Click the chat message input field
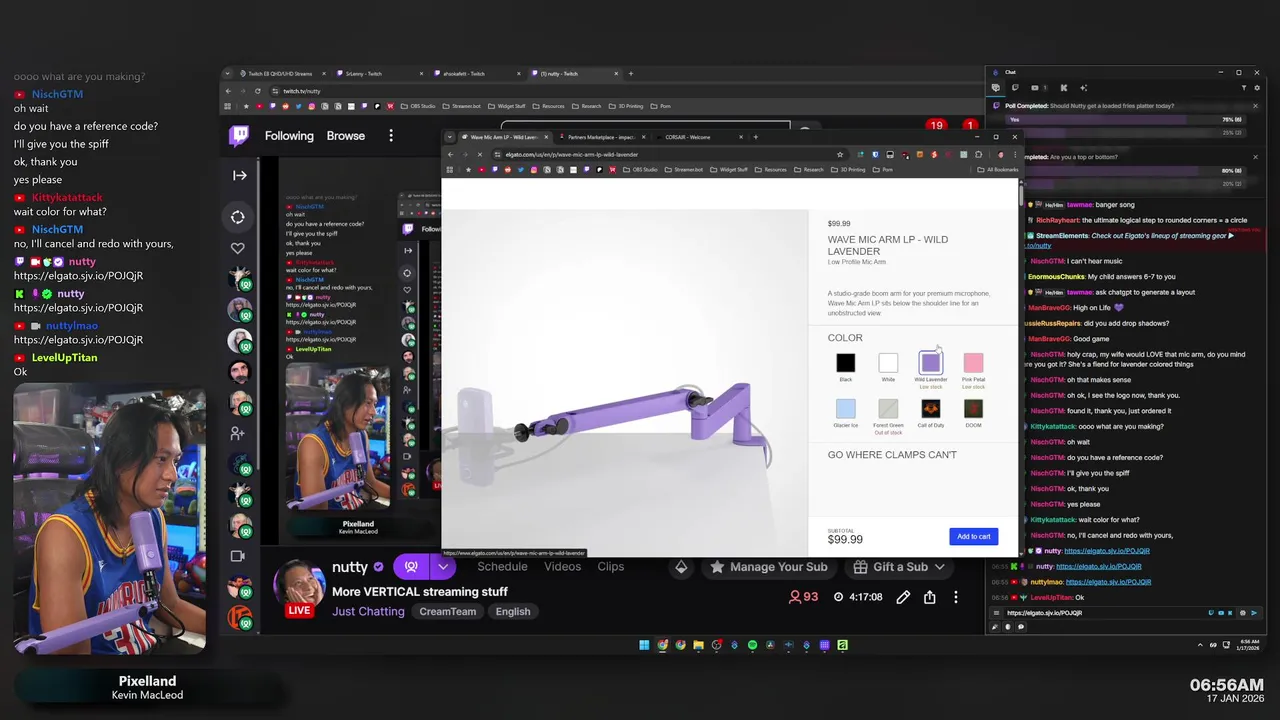The height and width of the screenshot is (720, 1280). (x=1105, y=613)
